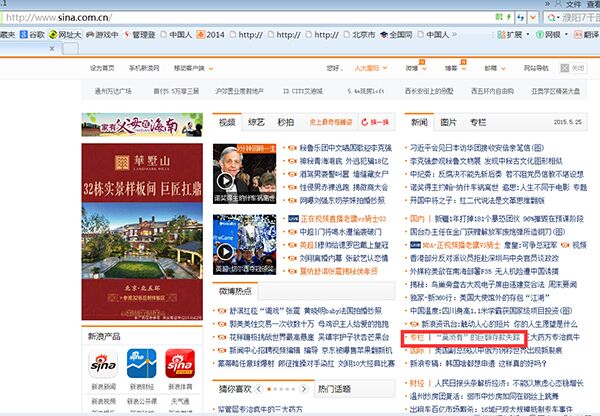Open the 翻译 translate tool
Screen dimensions: 600x416
tap(587, 34)
